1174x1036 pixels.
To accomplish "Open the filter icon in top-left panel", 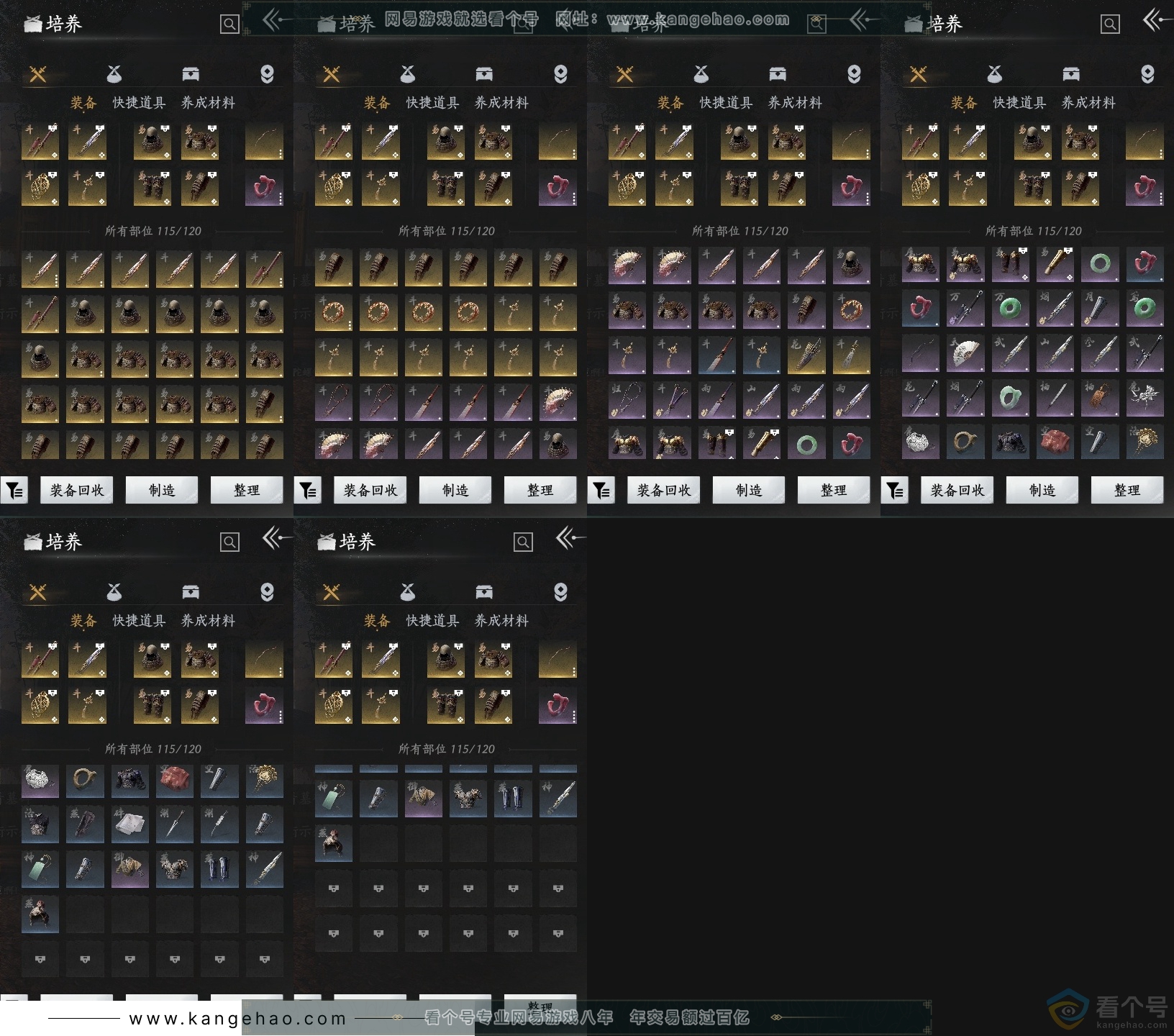I will 14,491.
